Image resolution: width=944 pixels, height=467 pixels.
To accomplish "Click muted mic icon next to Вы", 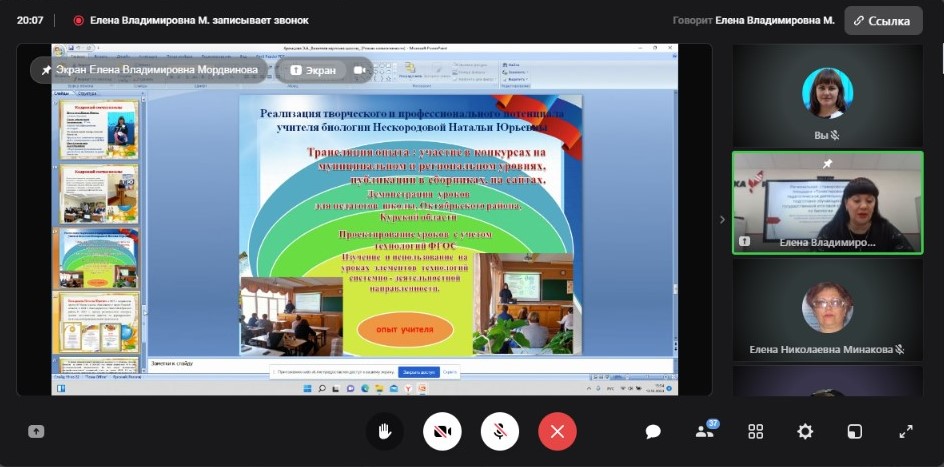I will pyautogui.click(x=836, y=135).
